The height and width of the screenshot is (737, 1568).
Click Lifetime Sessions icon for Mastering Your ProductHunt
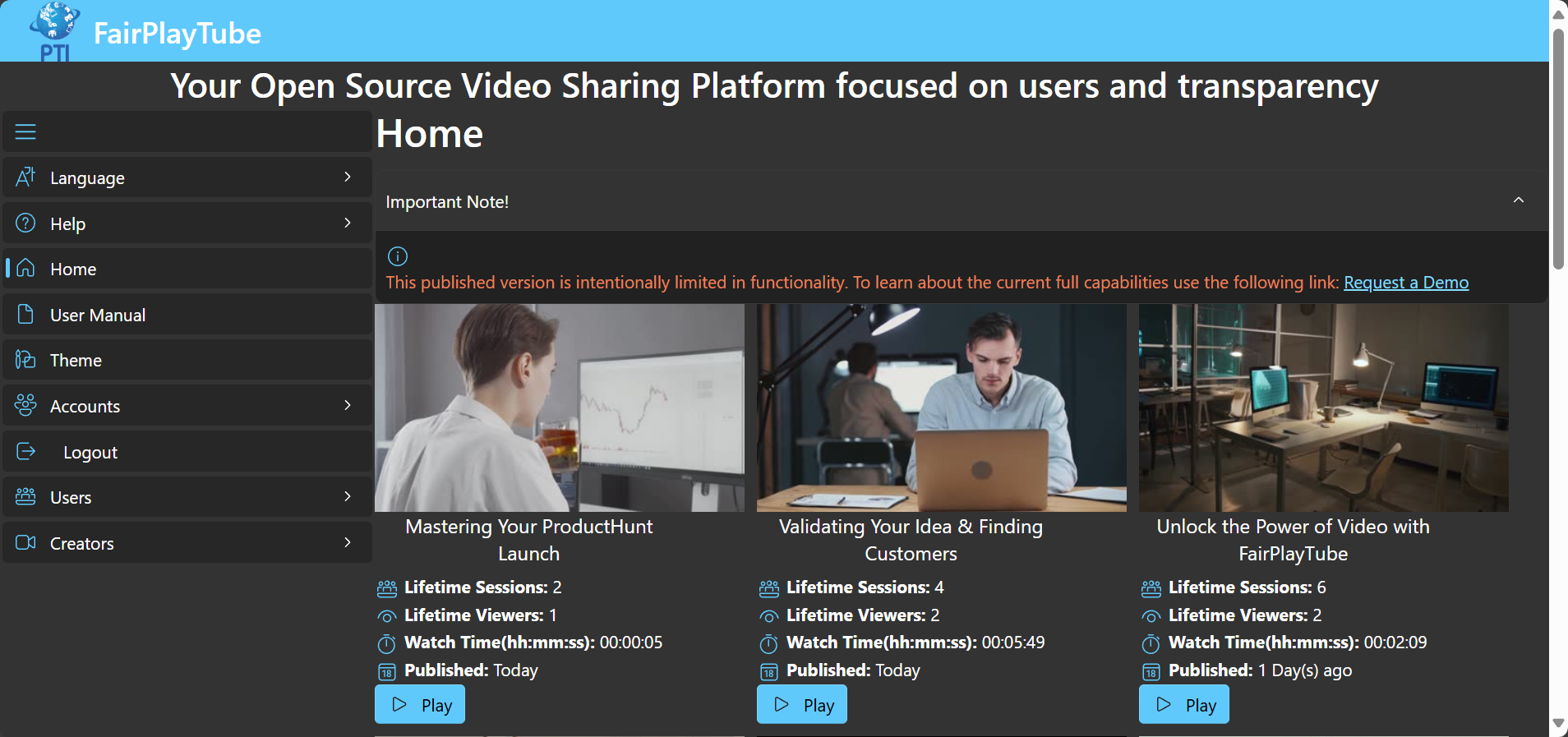pos(387,588)
